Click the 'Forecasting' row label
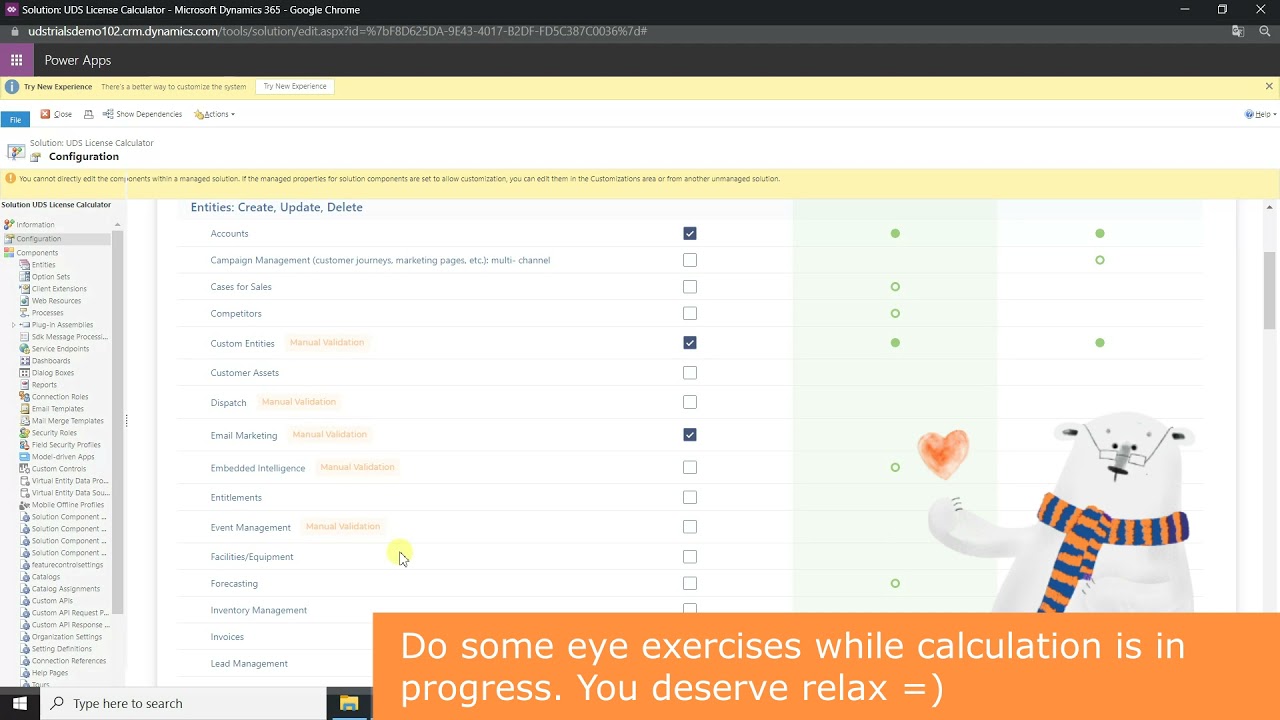Screen dimensions: 1280x720 pyautogui.click(x=234, y=584)
